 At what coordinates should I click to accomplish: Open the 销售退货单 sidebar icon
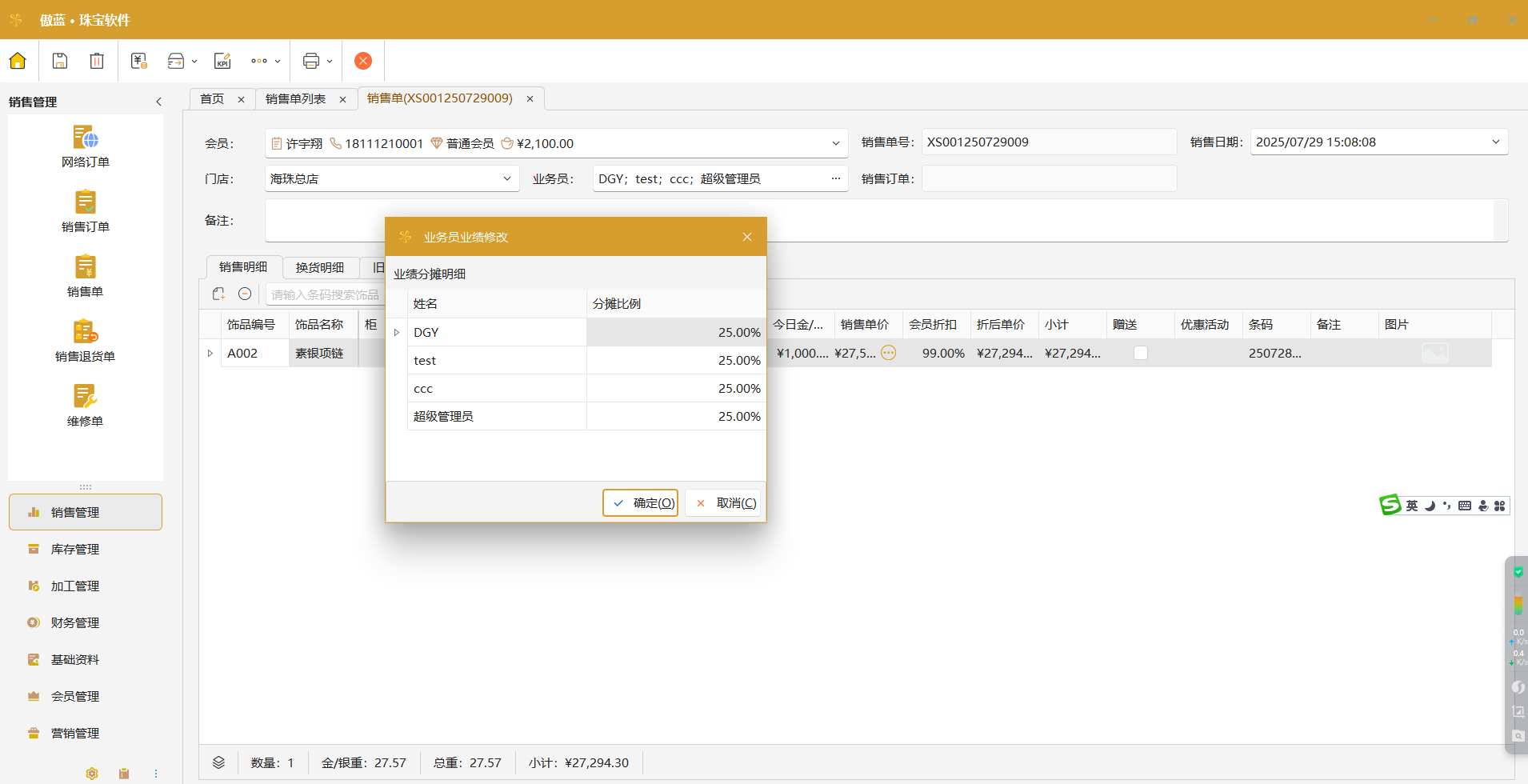[86, 341]
